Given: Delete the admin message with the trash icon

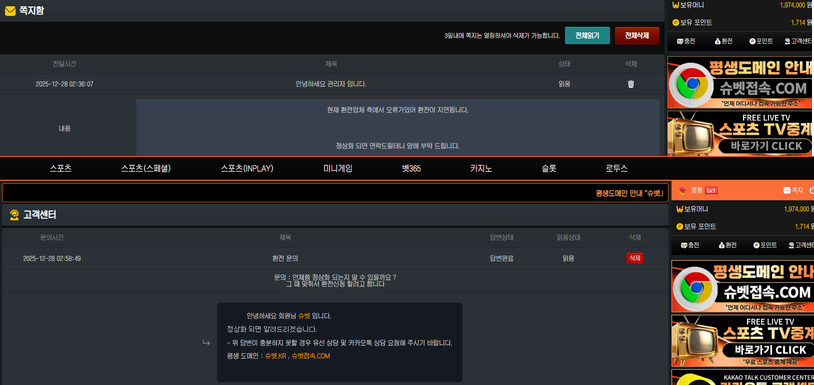Looking at the screenshot, I should pos(631,84).
